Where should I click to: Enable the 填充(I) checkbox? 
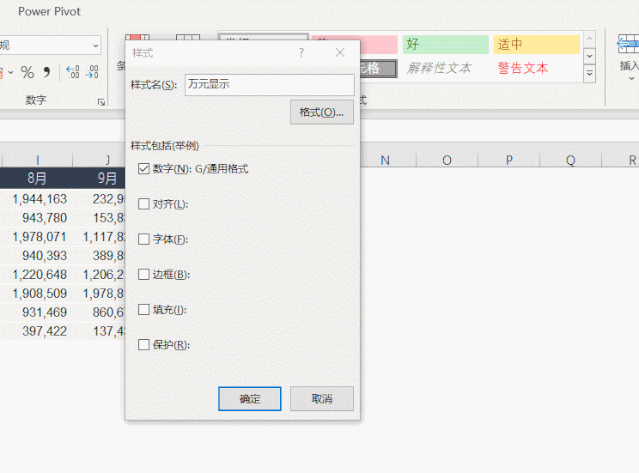[x=143, y=310]
